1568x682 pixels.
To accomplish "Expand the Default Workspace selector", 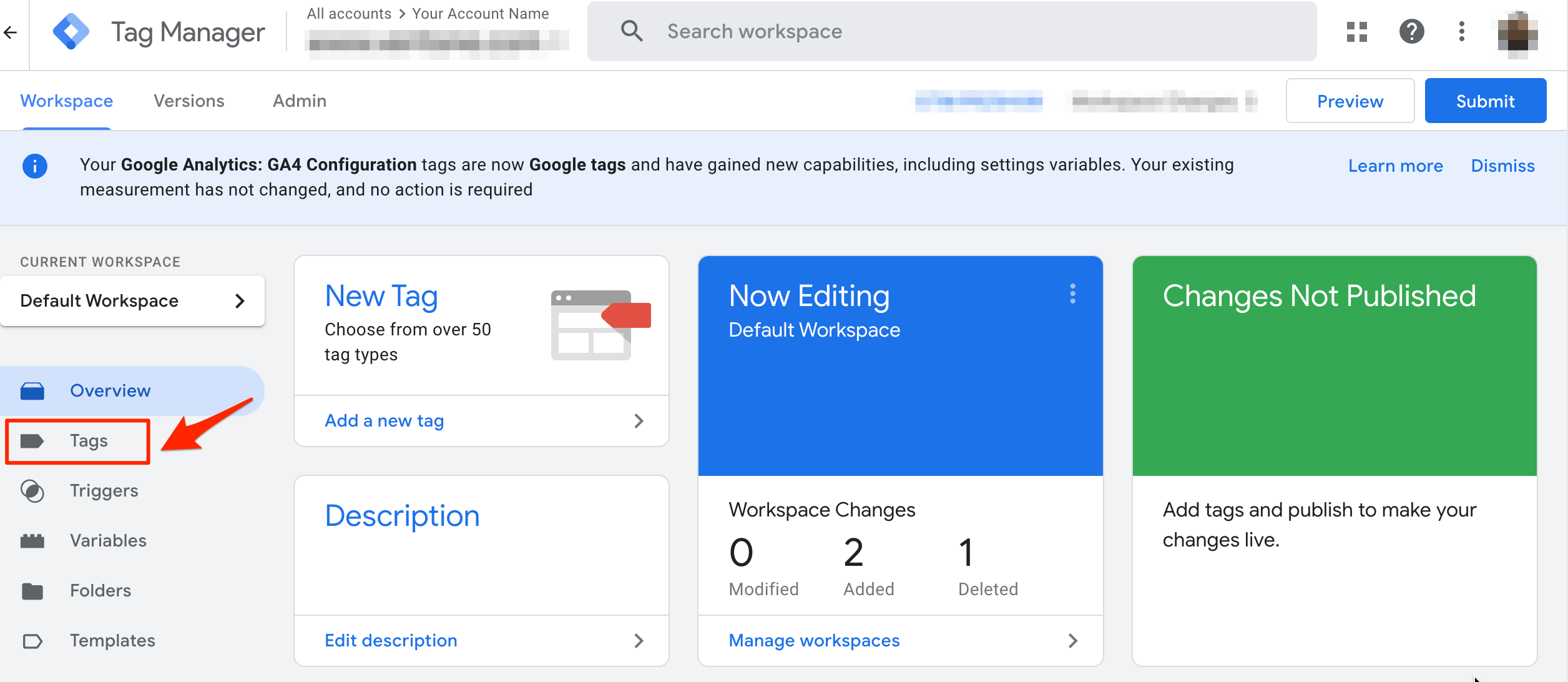I will tap(132, 301).
